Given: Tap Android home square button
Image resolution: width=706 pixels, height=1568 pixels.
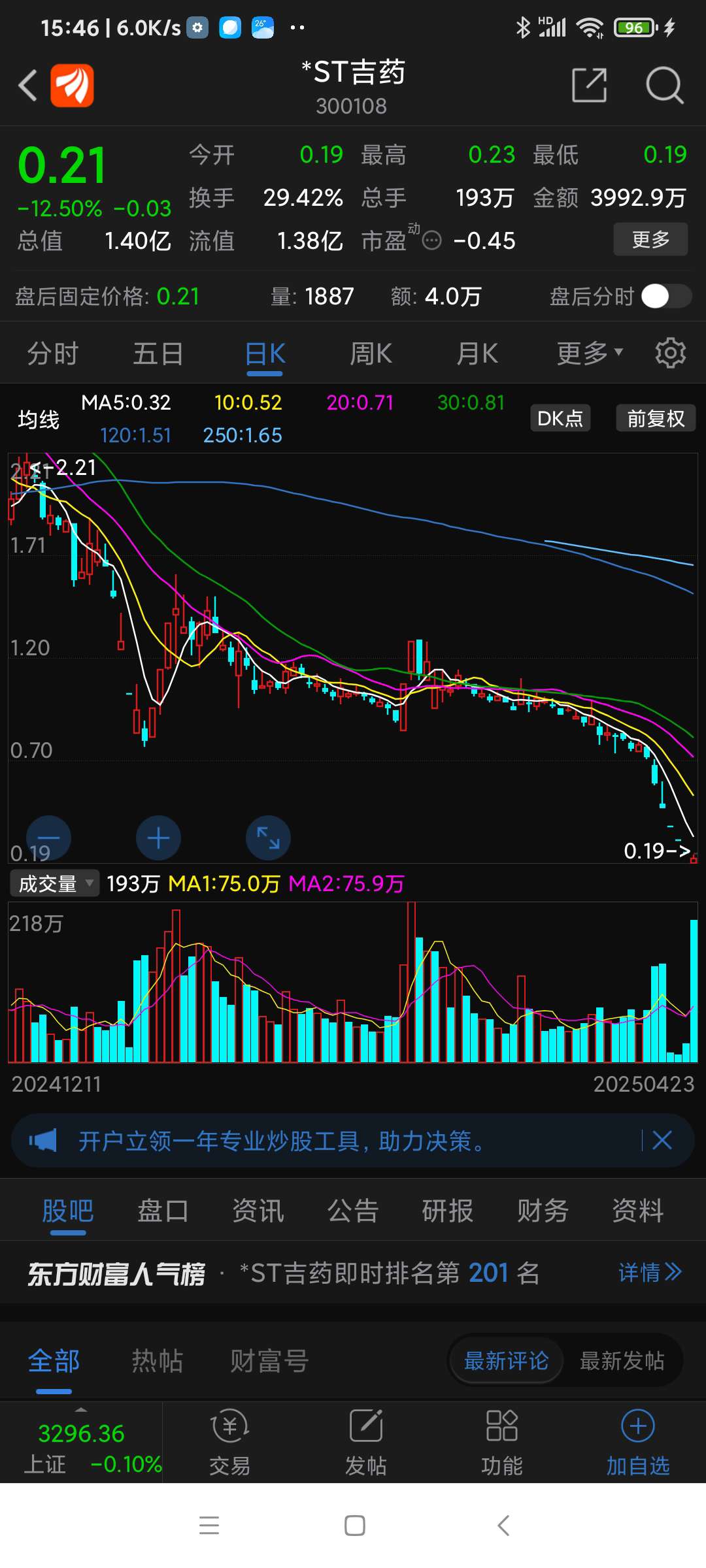Looking at the screenshot, I should point(354,1526).
